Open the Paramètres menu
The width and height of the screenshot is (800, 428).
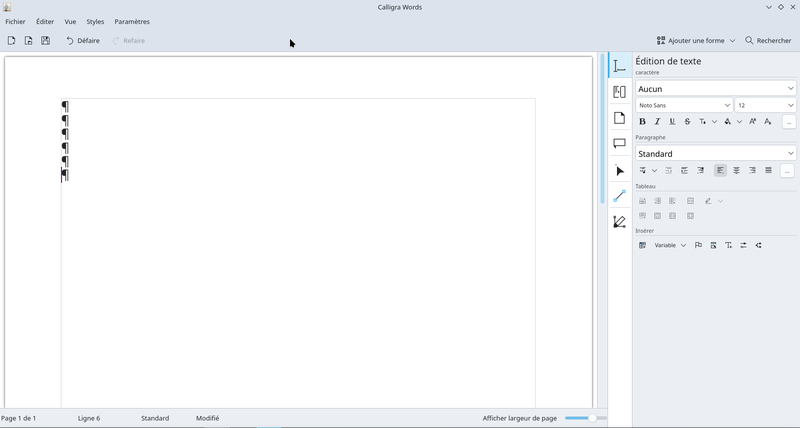coord(132,21)
